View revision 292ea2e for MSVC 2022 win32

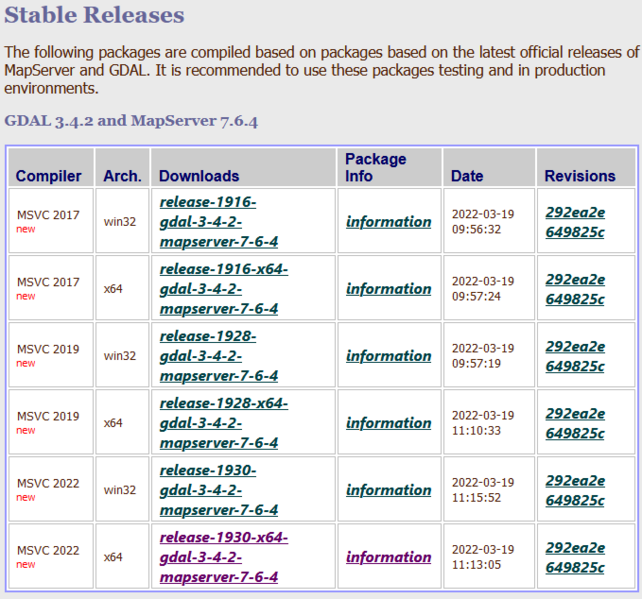575,480
